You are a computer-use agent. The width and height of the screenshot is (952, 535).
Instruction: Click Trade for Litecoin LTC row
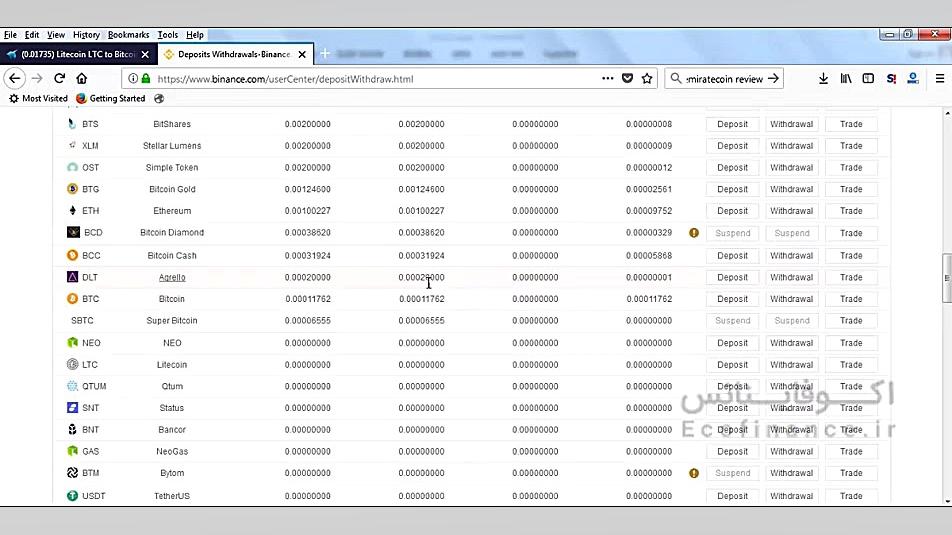[x=851, y=364]
